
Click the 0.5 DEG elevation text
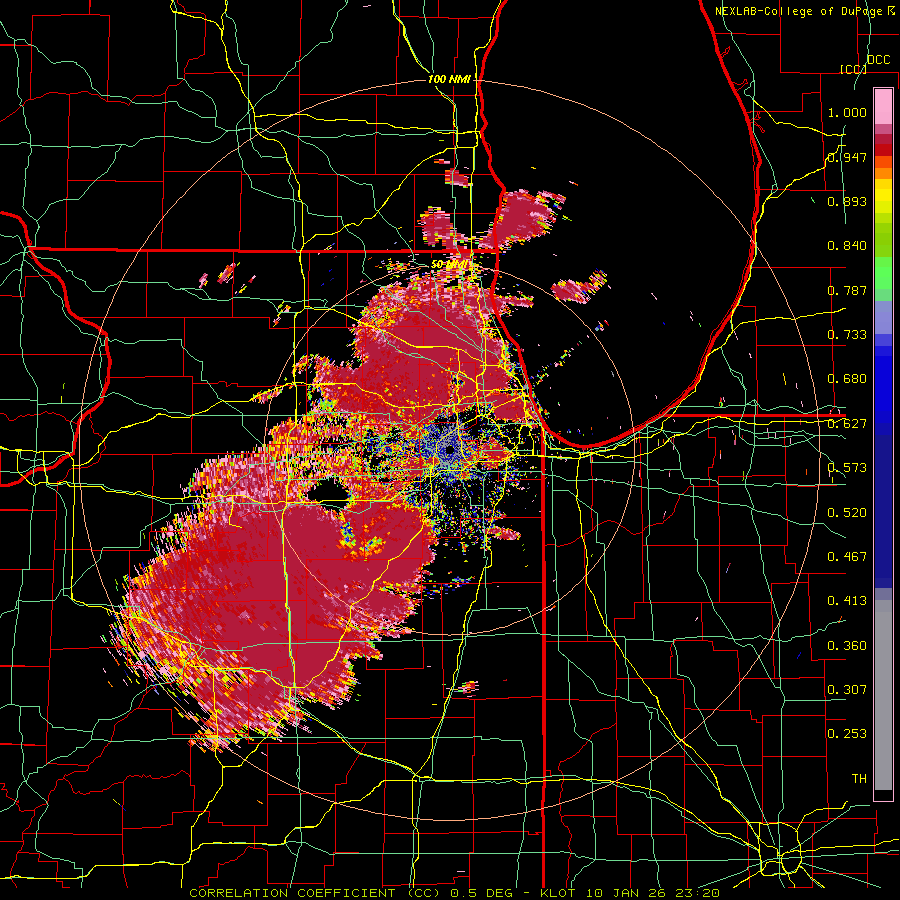480,893
